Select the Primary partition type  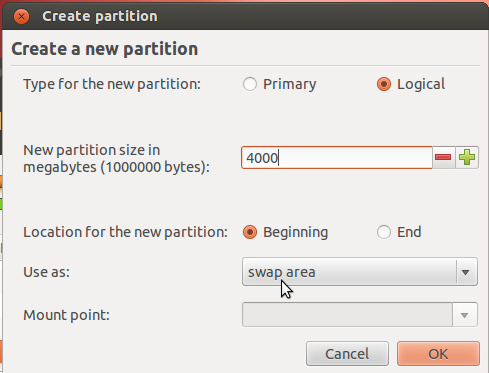point(279,84)
